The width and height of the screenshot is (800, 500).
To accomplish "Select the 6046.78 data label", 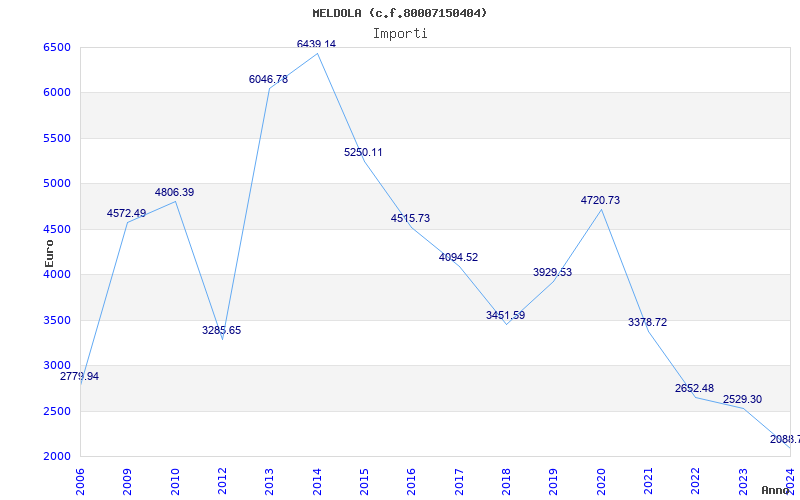I will pos(268,79).
